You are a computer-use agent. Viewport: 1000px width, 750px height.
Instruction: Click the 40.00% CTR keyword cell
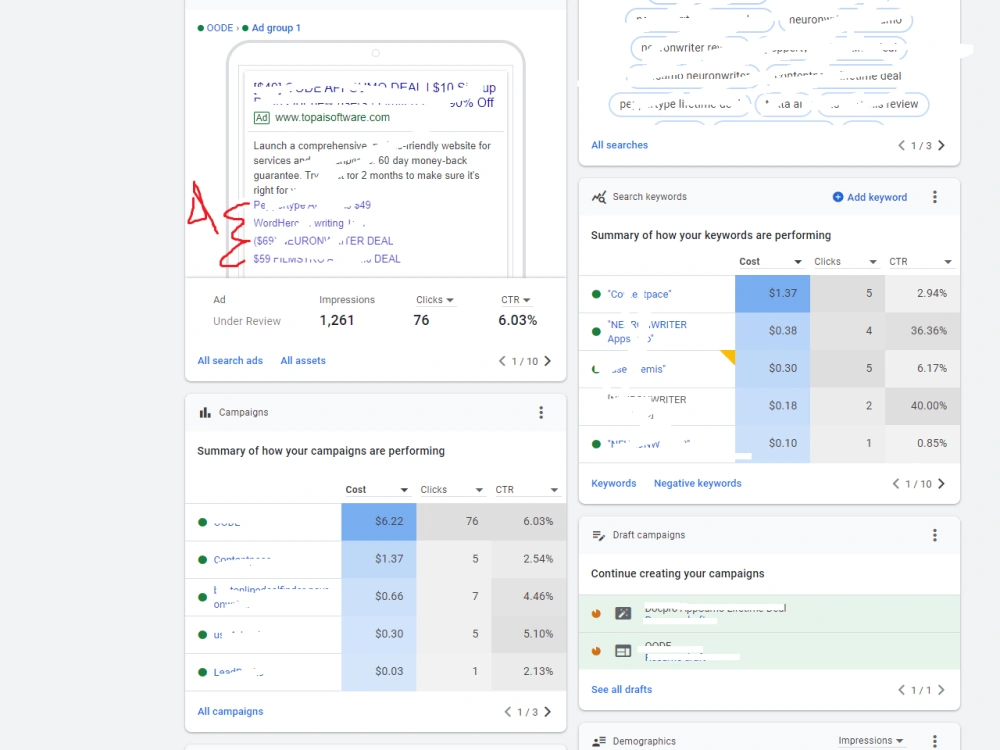(922, 406)
